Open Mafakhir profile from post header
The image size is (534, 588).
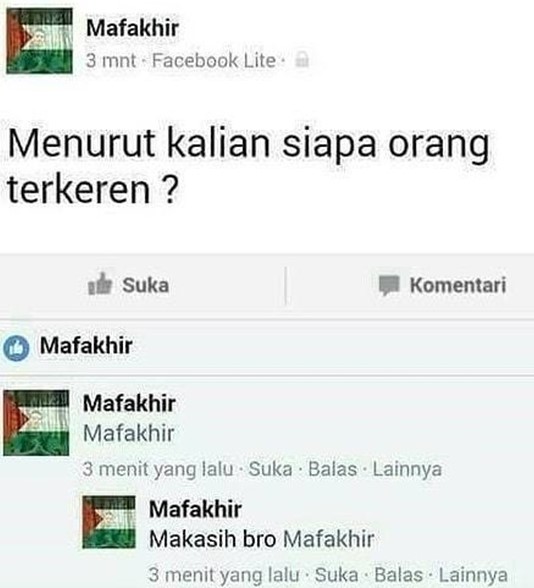tap(132, 28)
